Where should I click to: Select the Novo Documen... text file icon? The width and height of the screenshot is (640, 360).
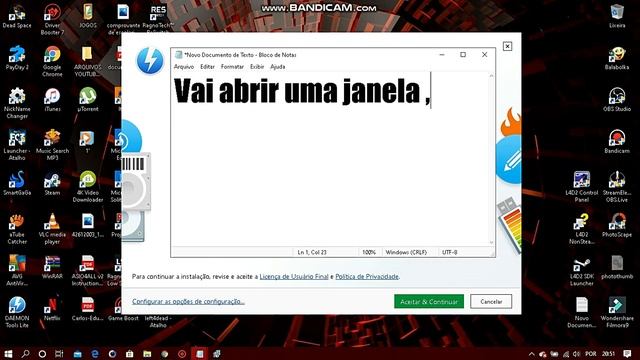582,313
